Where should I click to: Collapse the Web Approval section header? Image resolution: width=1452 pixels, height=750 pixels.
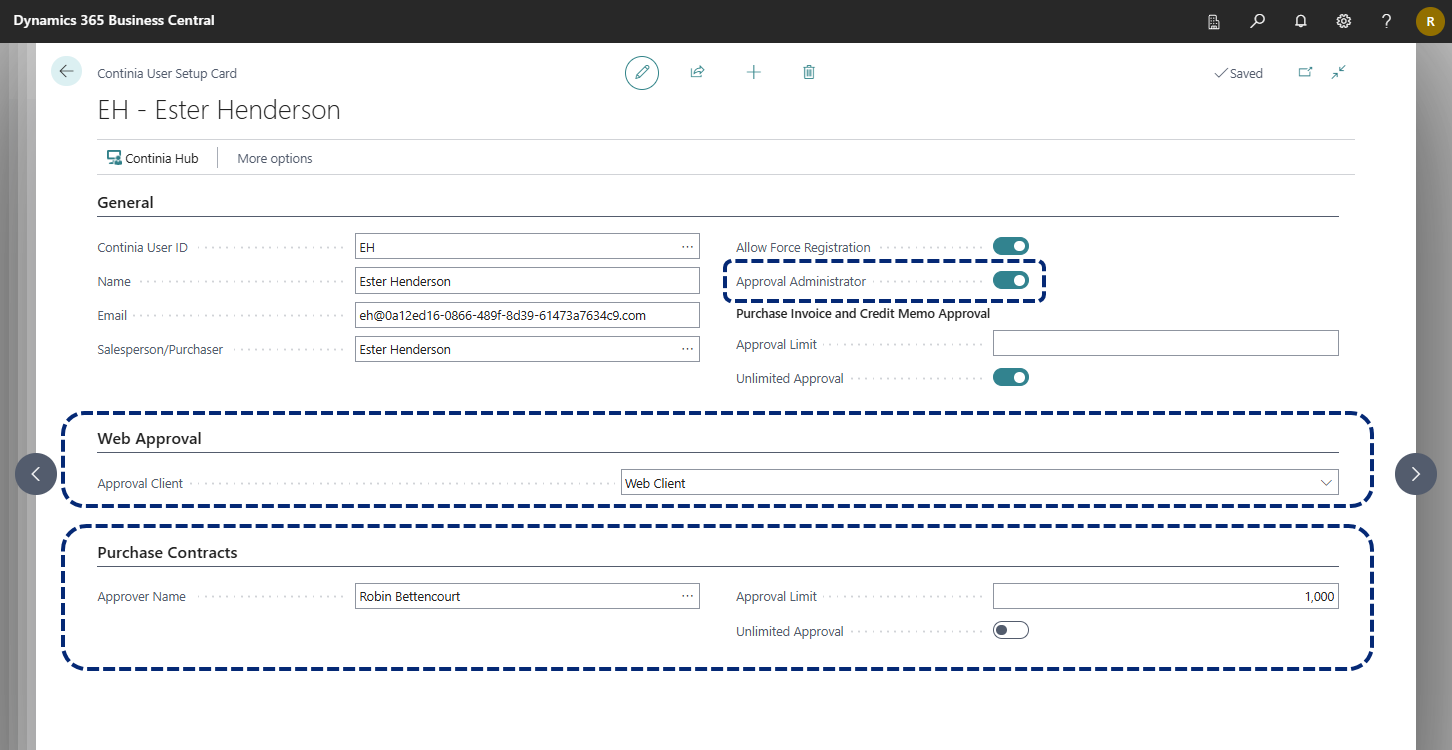click(x=149, y=438)
